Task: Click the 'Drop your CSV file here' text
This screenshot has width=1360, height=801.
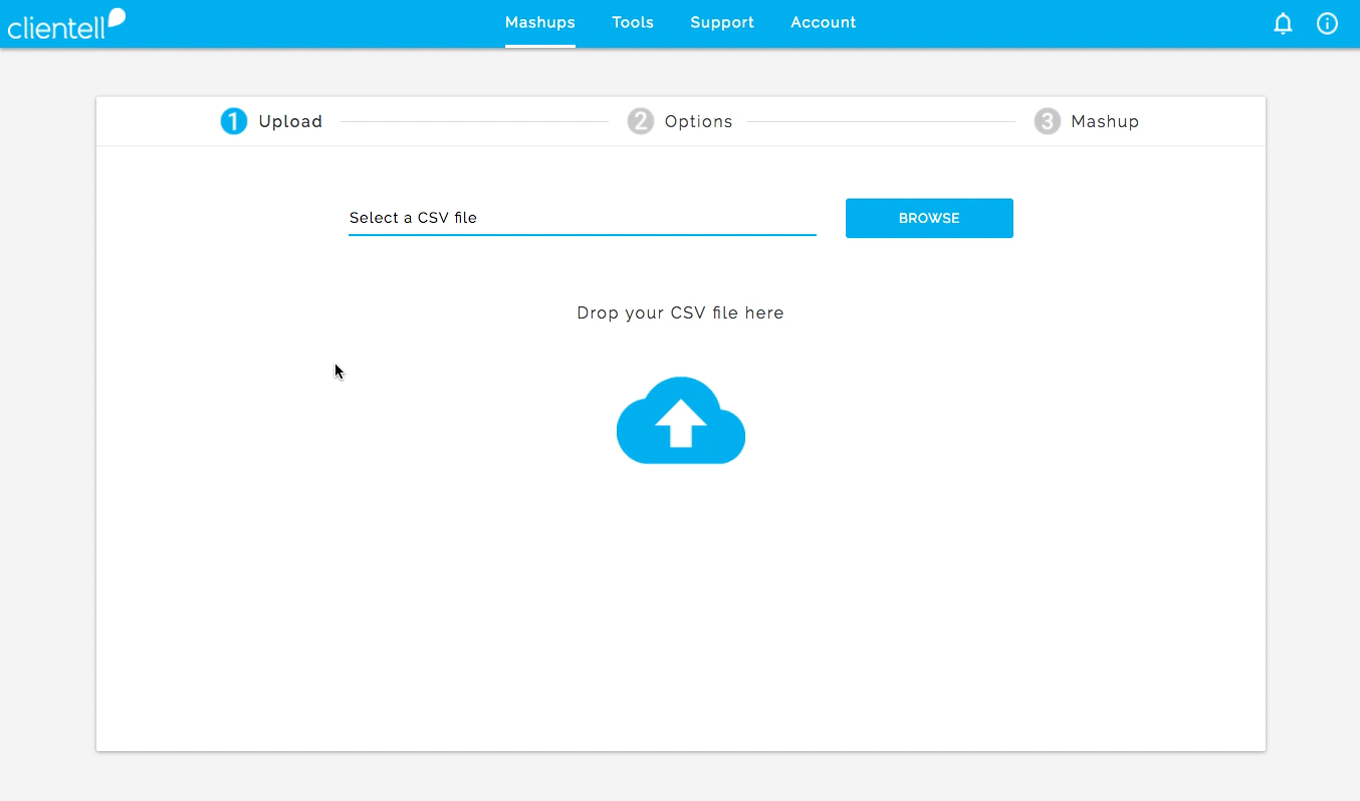Action: (680, 313)
